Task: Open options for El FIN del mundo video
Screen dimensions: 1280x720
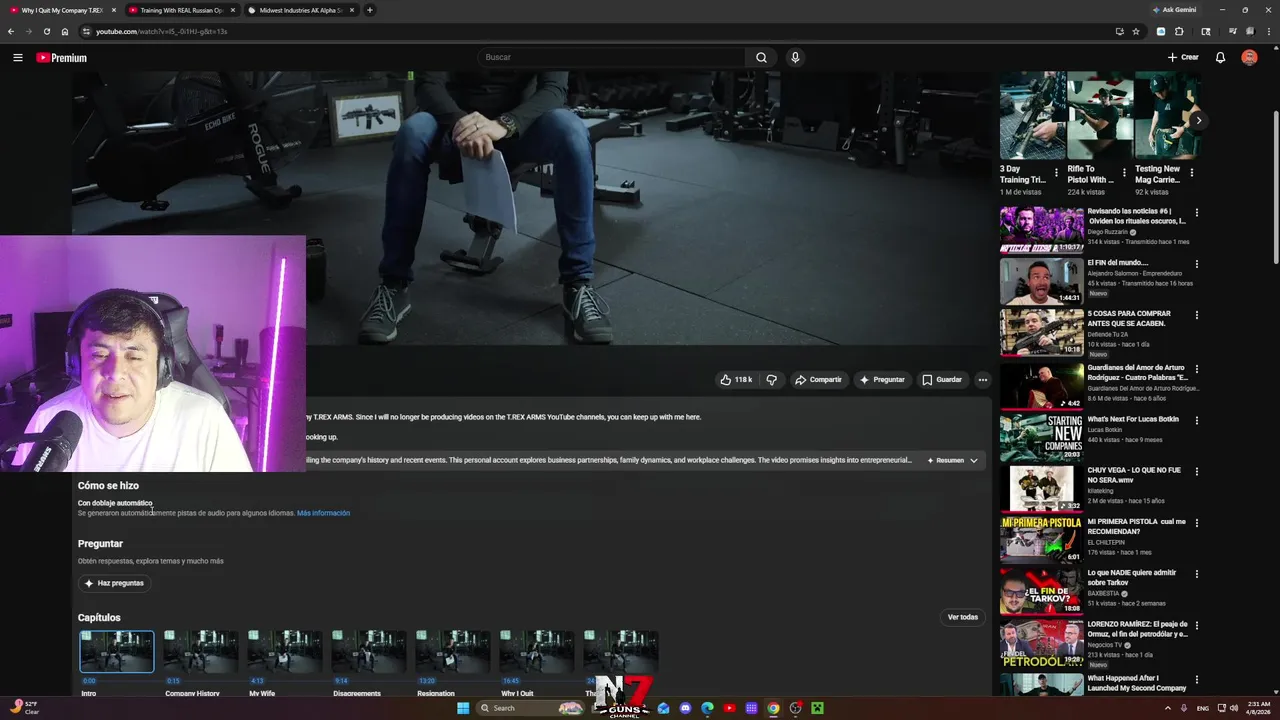Action: pyautogui.click(x=1196, y=264)
